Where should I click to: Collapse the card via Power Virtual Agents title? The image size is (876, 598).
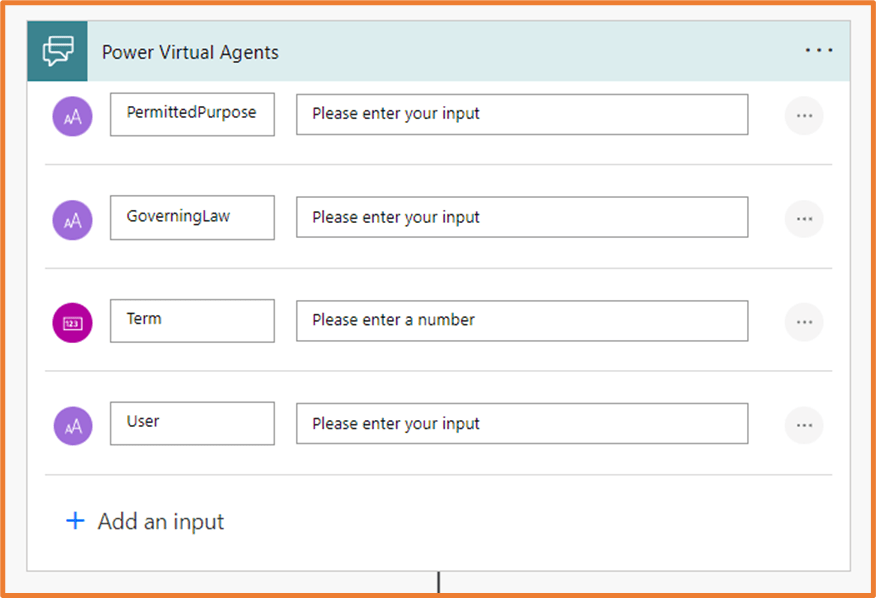(190, 52)
